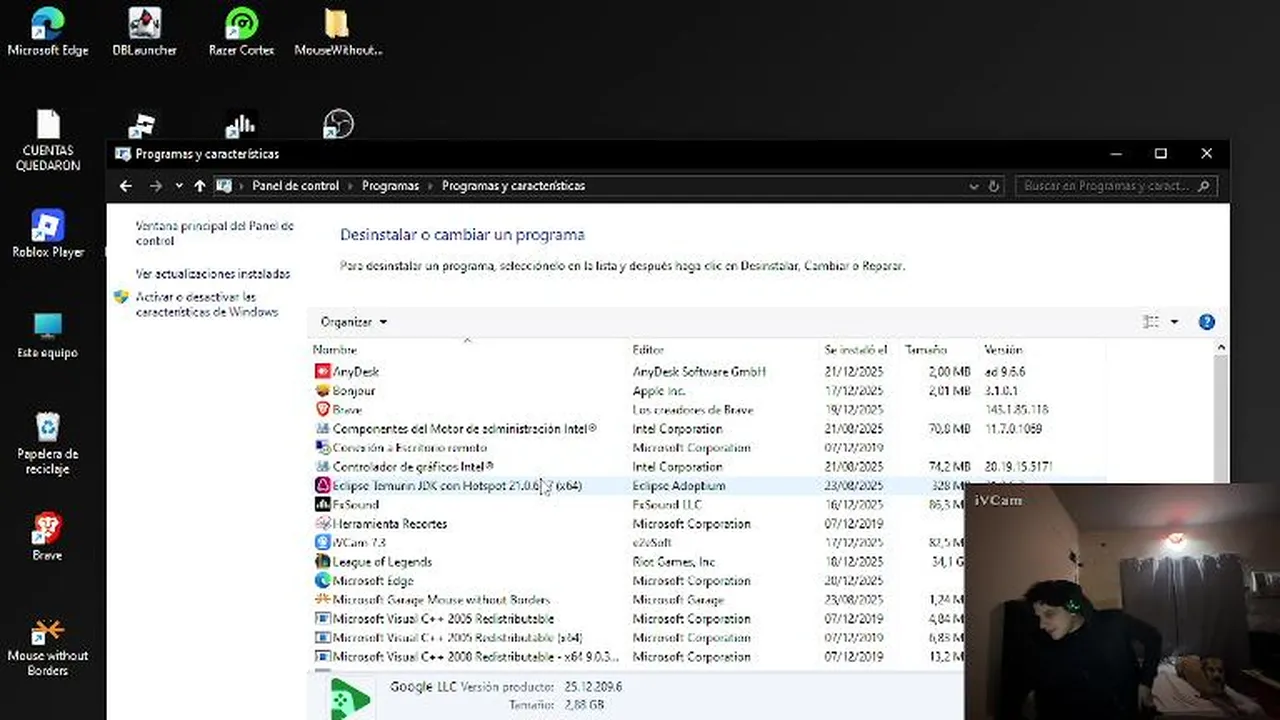Open the recent locations dropdown arrow
1280x720 pixels.
point(179,186)
